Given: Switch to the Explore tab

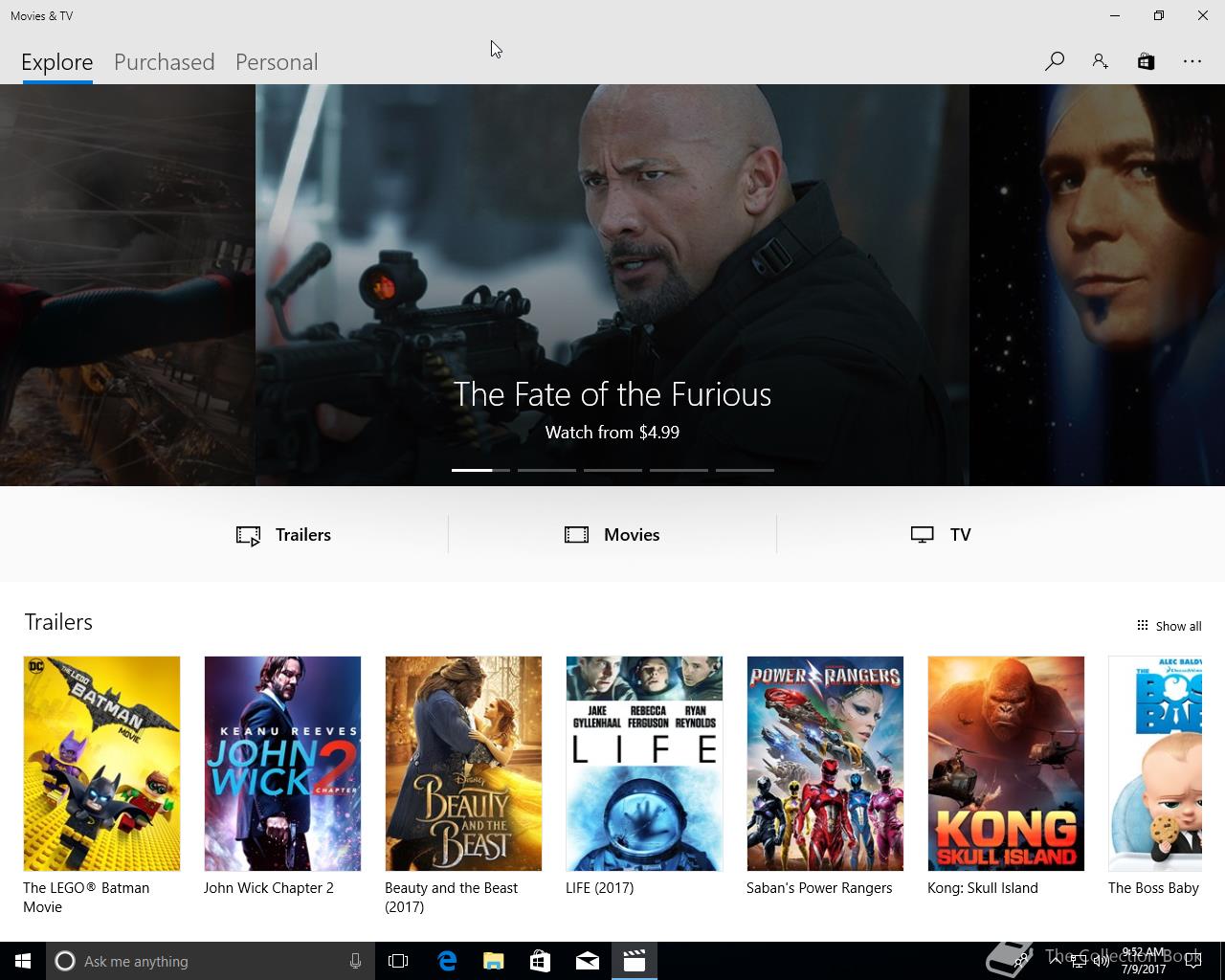Looking at the screenshot, I should 57,62.
